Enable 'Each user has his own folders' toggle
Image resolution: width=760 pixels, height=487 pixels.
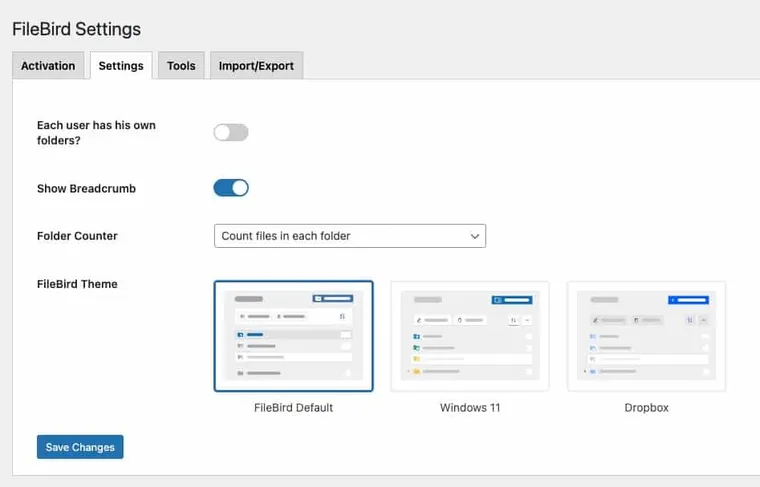tap(231, 132)
